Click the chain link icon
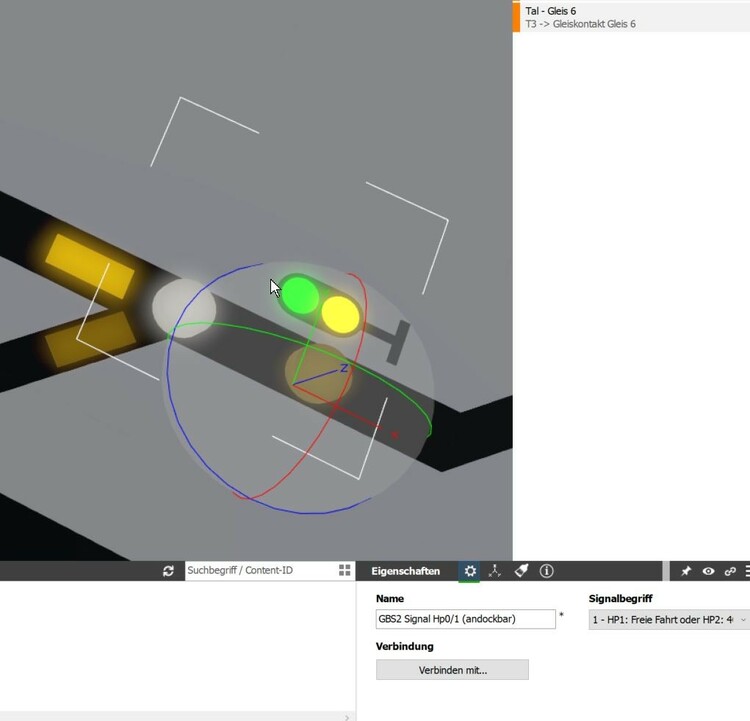 click(x=730, y=571)
